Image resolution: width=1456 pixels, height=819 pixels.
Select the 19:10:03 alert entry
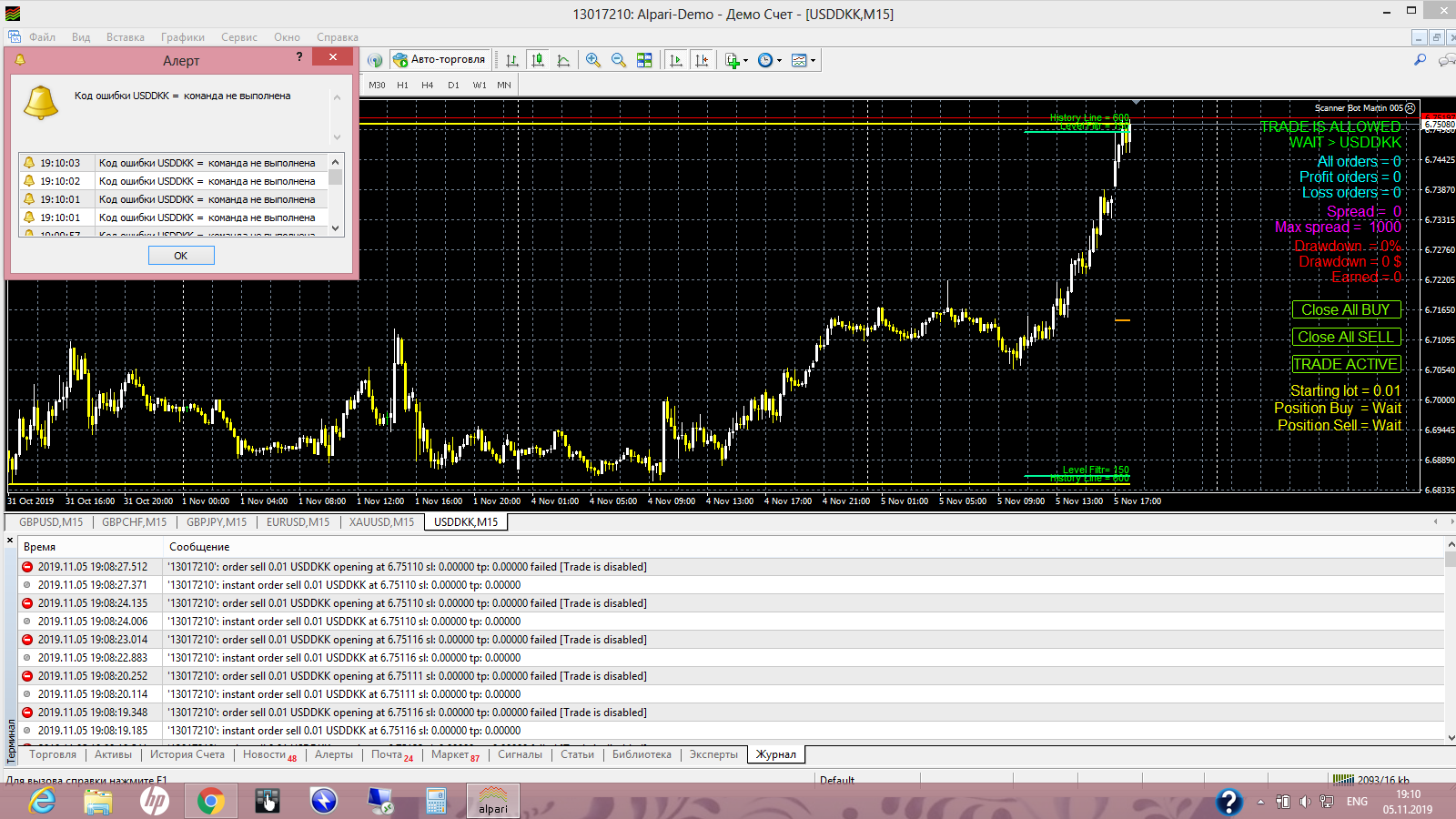point(174,163)
